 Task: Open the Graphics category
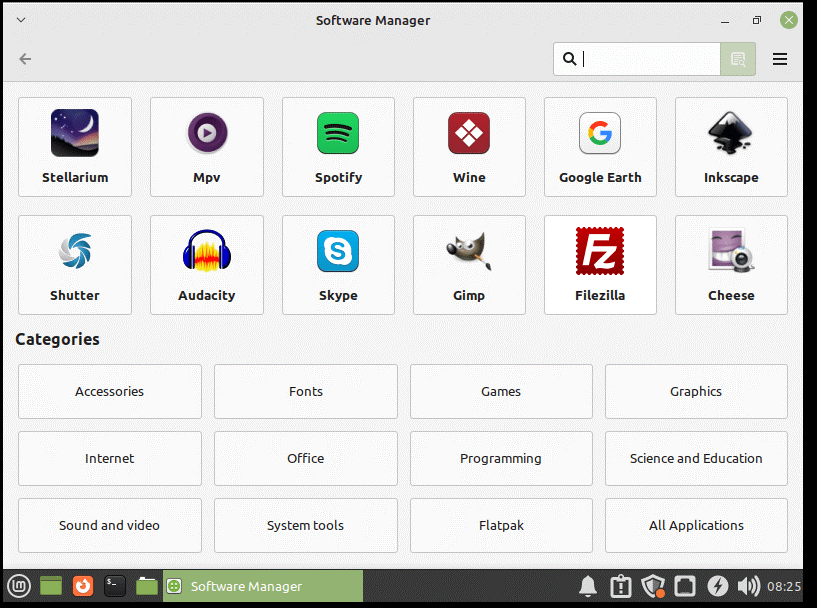pyautogui.click(x=696, y=391)
